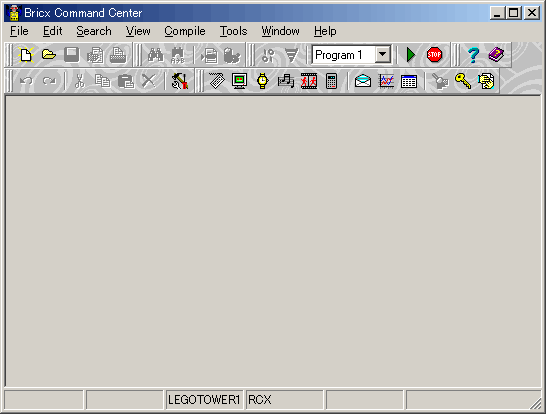Open the Memory Map table icon

click(x=409, y=81)
